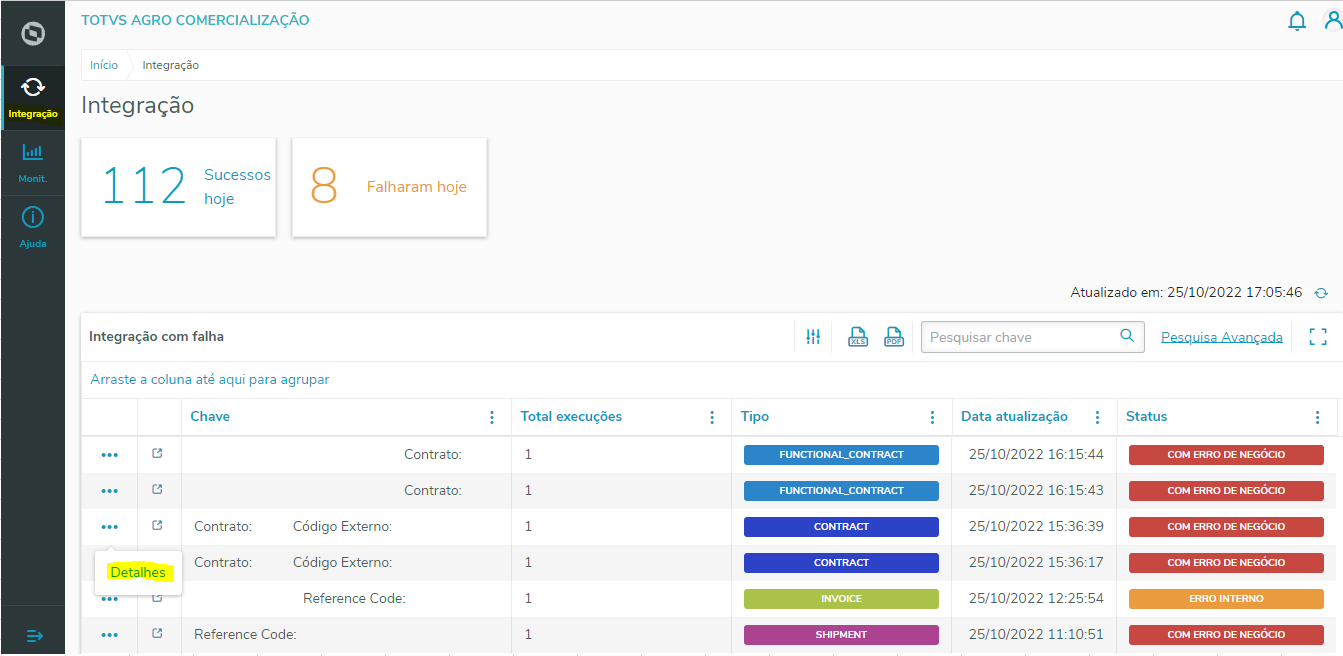Open Status column options menu

pyautogui.click(x=1317, y=417)
